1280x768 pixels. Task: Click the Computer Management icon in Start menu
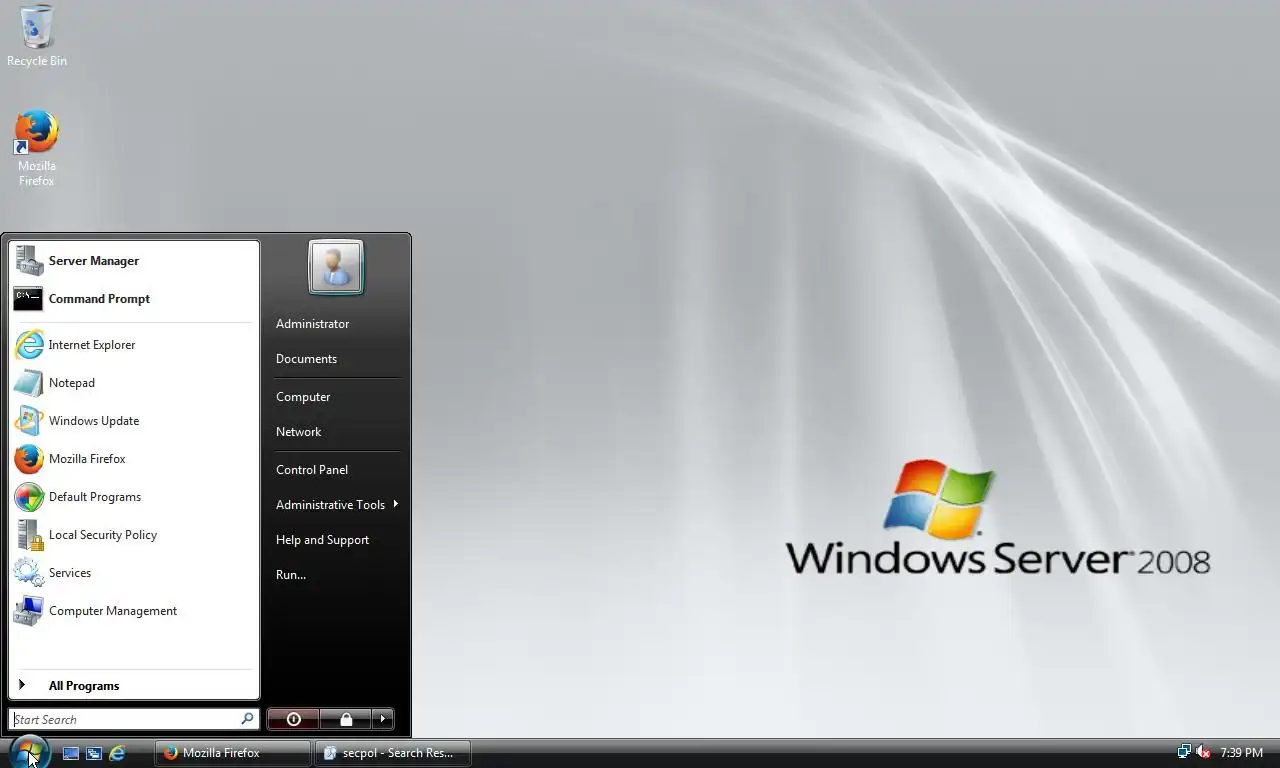29,611
